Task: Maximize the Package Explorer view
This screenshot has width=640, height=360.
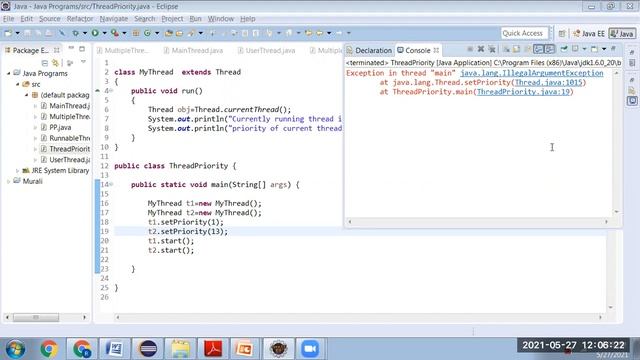Action: (x=82, y=49)
